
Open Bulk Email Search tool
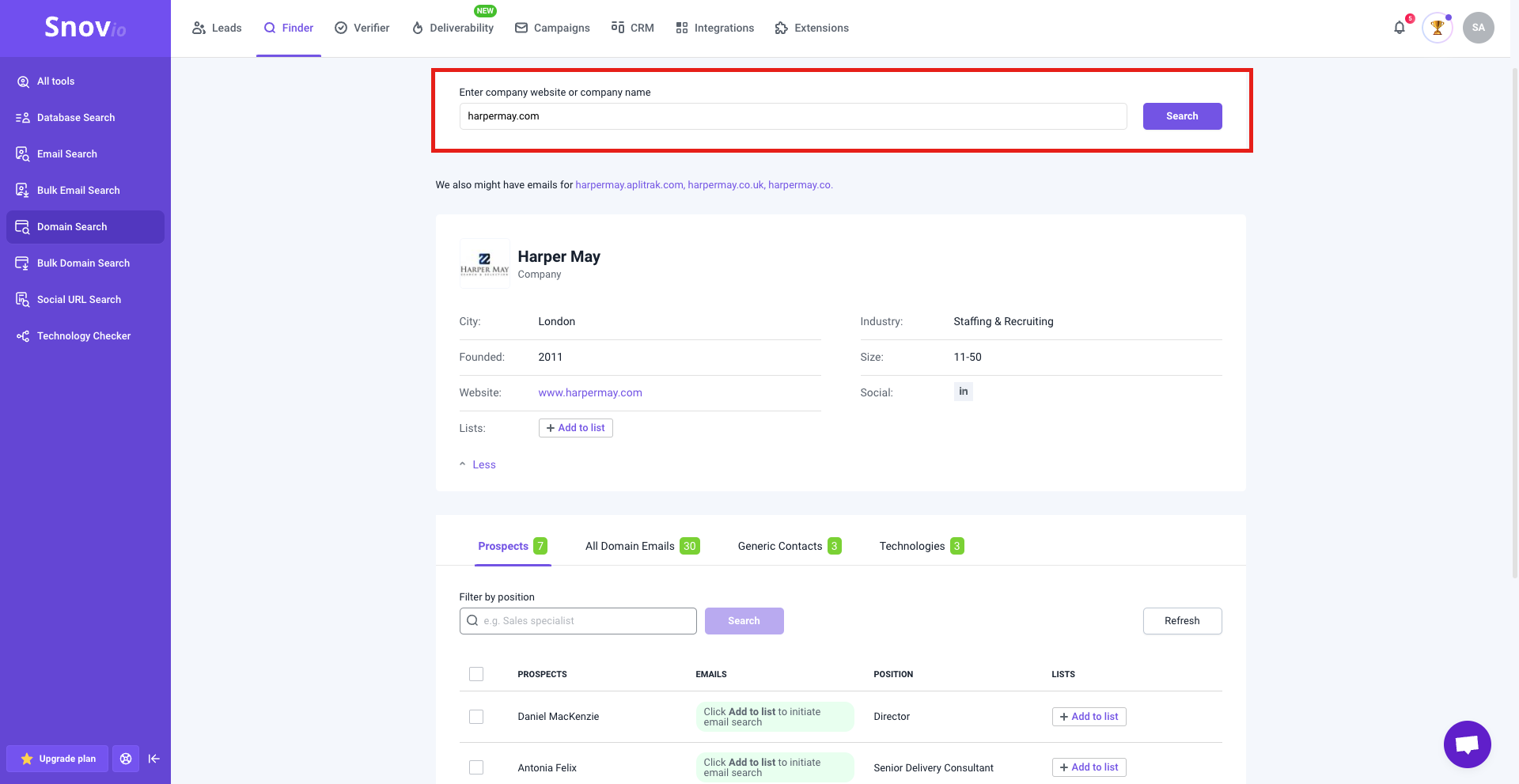click(85, 191)
